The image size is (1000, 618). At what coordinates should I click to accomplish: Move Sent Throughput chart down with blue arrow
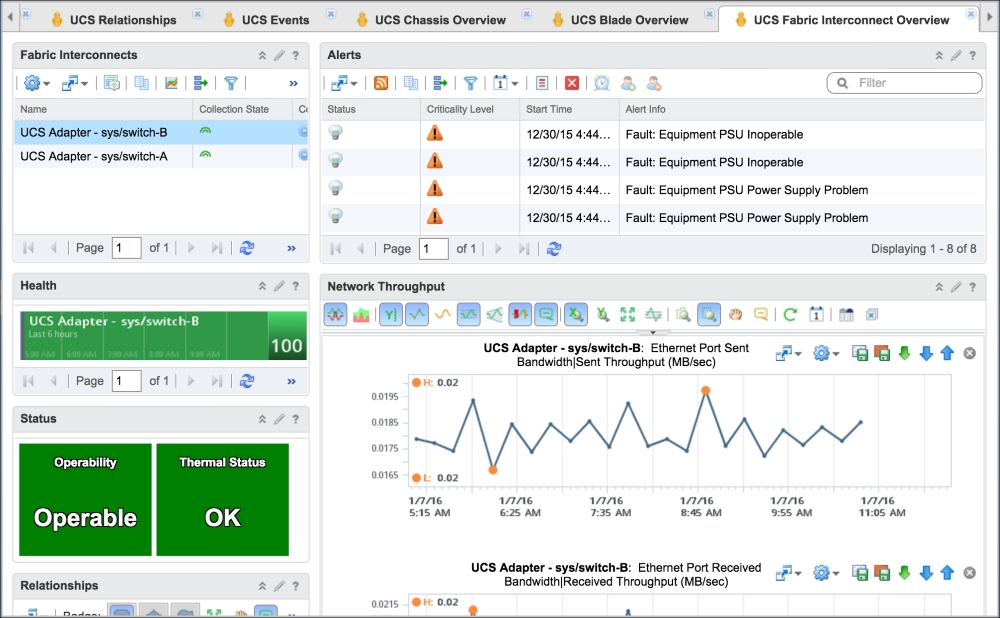[x=926, y=353]
